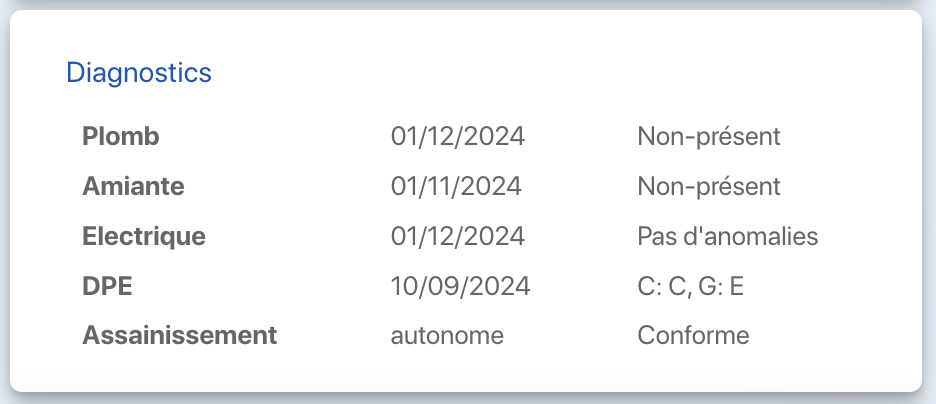
Task: Select the Amiante date 01/11/2024
Action: pyautogui.click(x=455, y=187)
